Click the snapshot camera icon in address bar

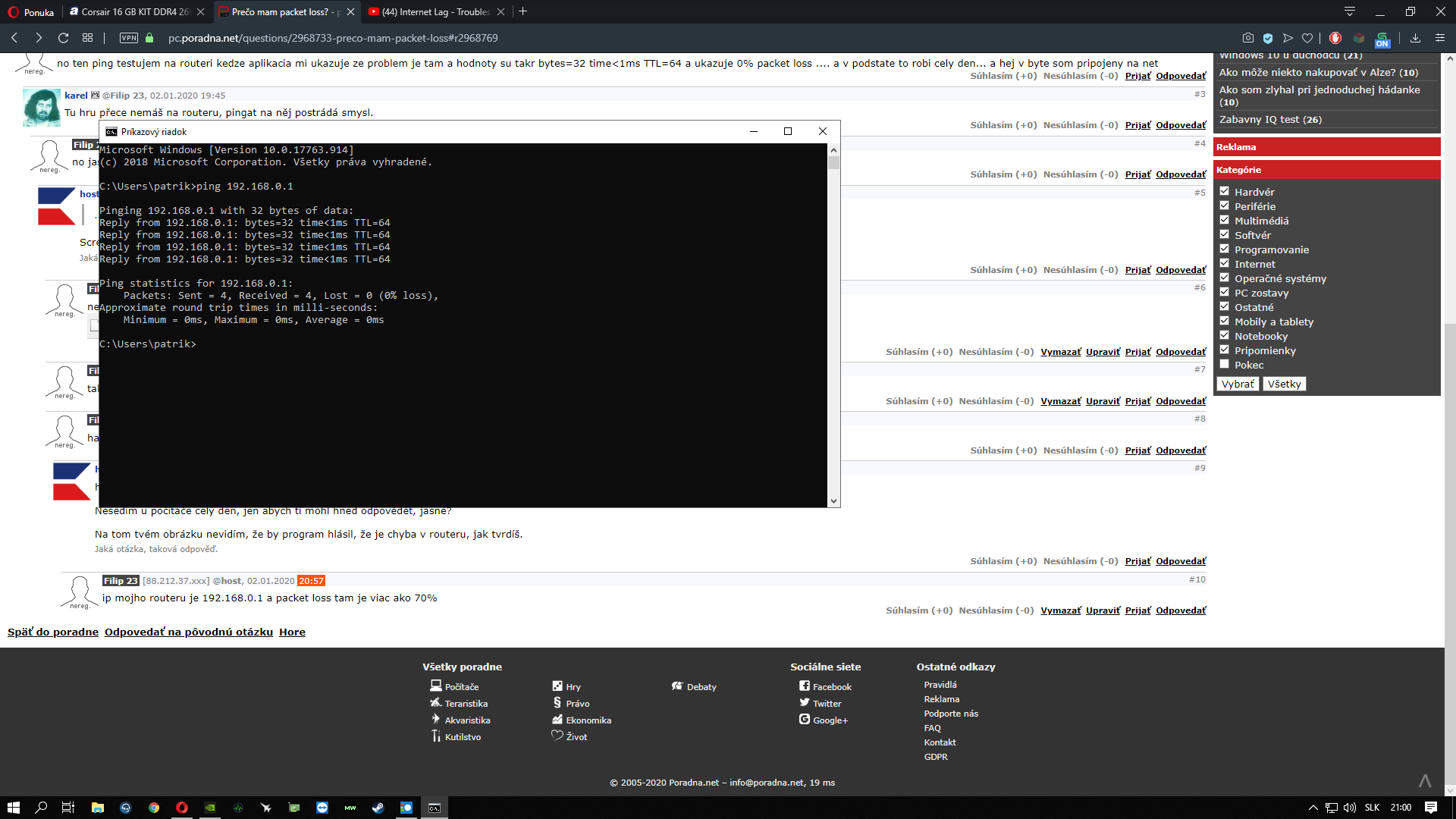(1247, 38)
